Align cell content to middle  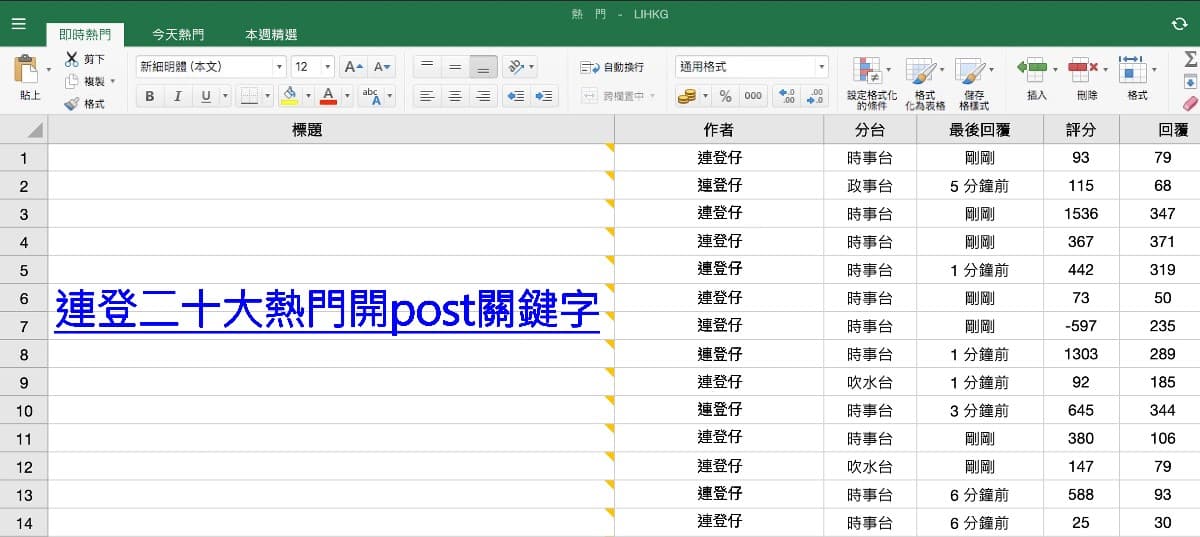(x=455, y=67)
